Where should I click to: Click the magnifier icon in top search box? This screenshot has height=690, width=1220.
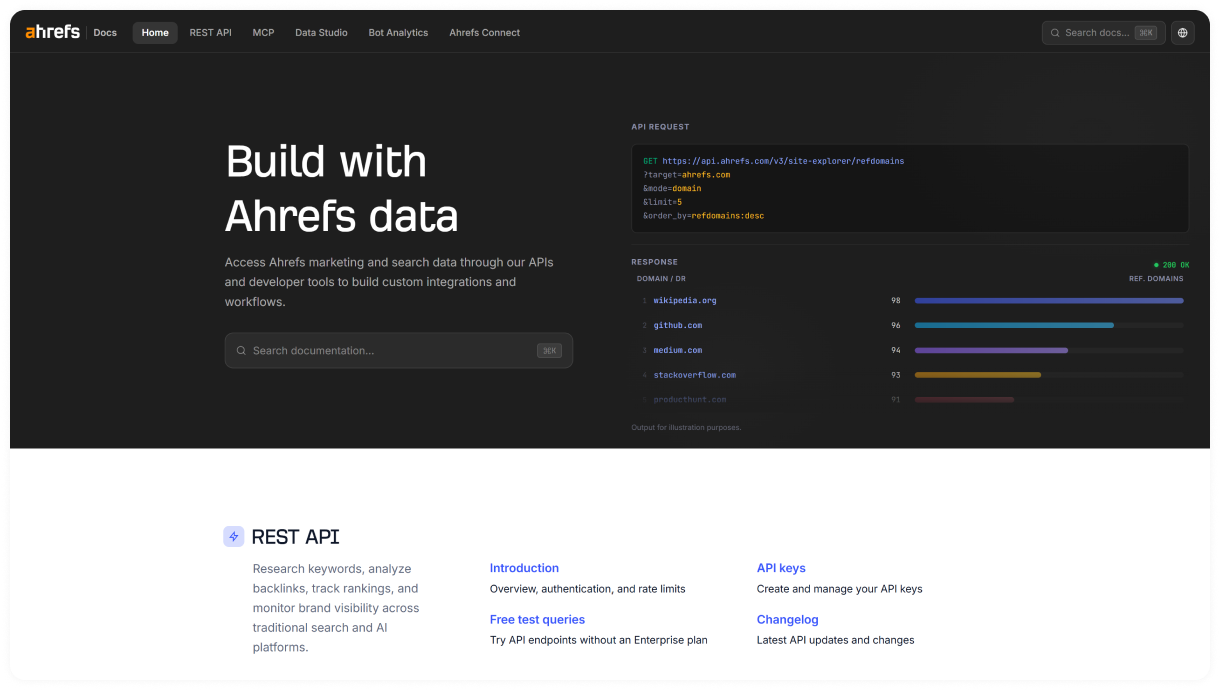(x=1055, y=33)
